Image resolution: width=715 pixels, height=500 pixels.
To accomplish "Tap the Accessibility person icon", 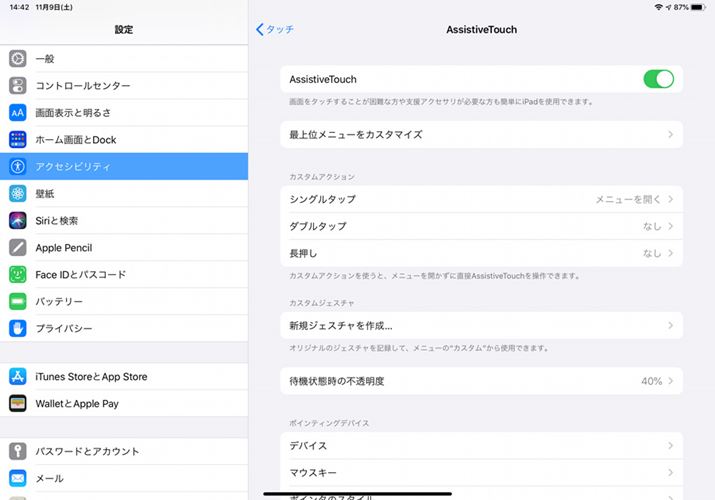I will (x=17, y=166).
